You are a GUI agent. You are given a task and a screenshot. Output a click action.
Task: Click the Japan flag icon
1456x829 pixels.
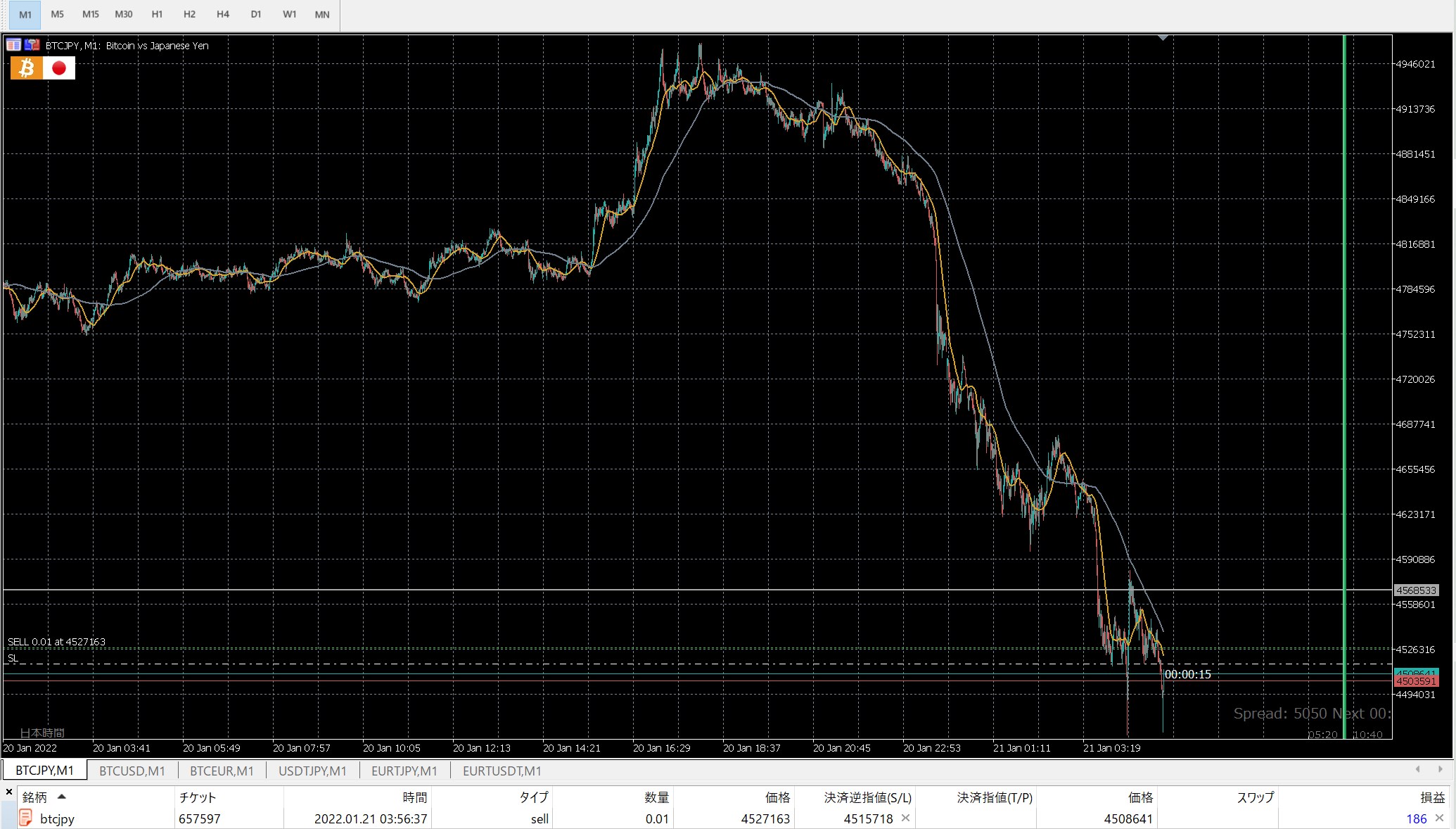point(59,68)
